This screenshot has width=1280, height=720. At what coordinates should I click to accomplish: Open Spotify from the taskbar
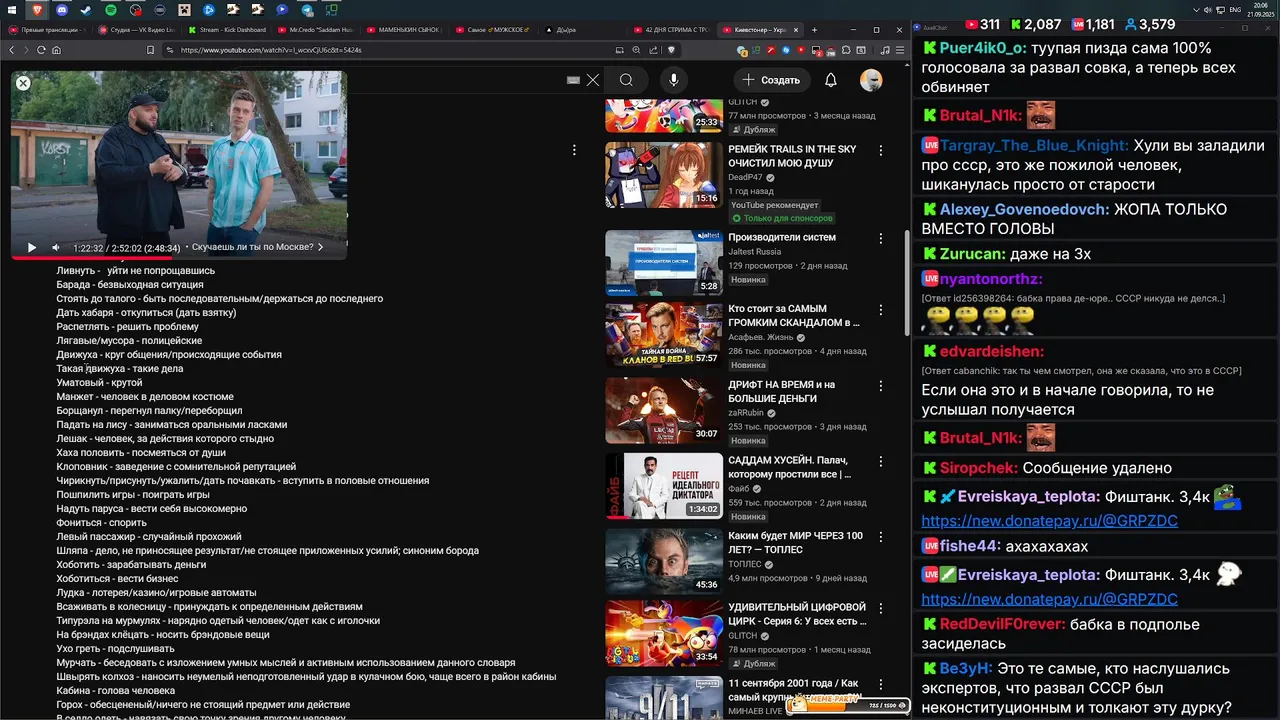111,9
